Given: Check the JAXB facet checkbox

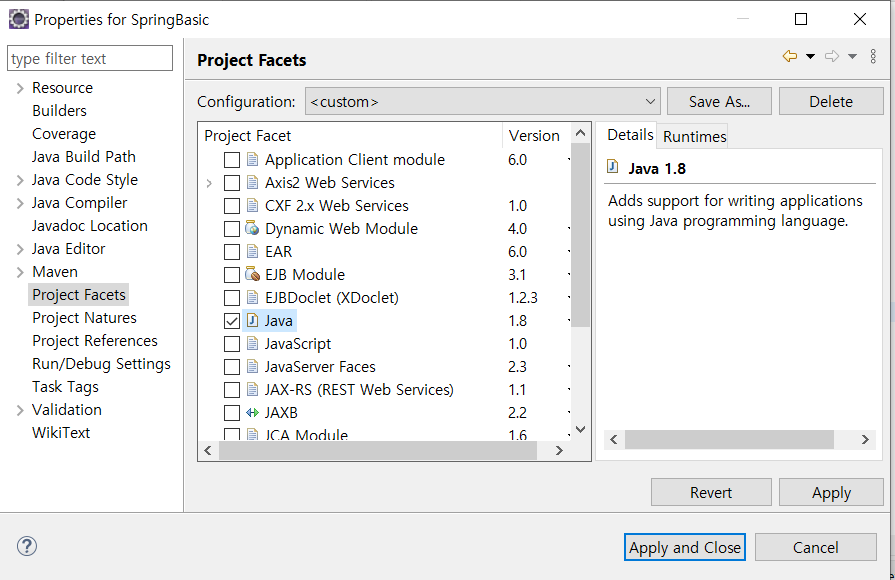Looking at the screenshot, I should tap(232, 413).
